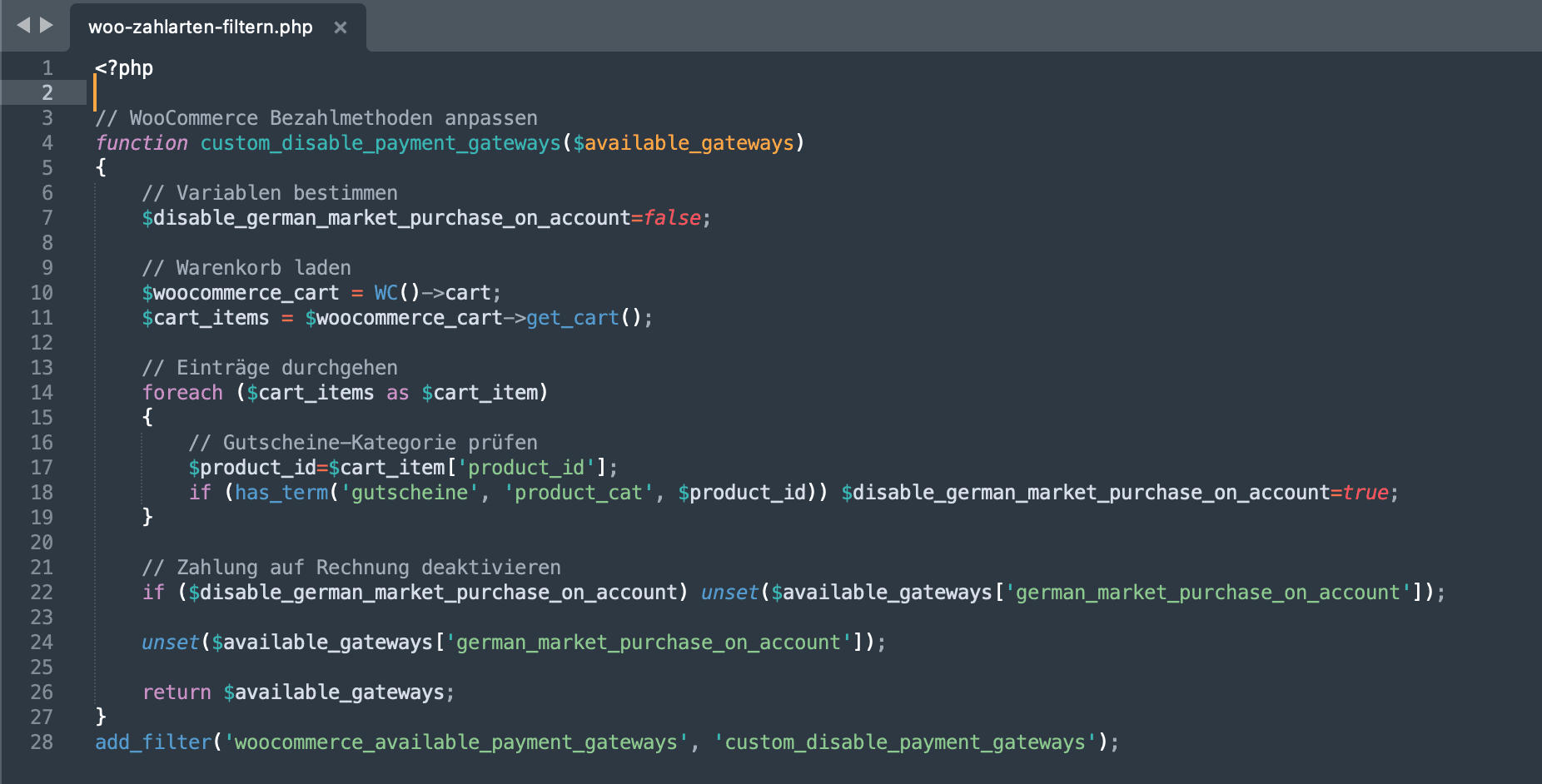Click the return keyword on line 26
The image size is (1542, 784).
(x=177, y=692)
